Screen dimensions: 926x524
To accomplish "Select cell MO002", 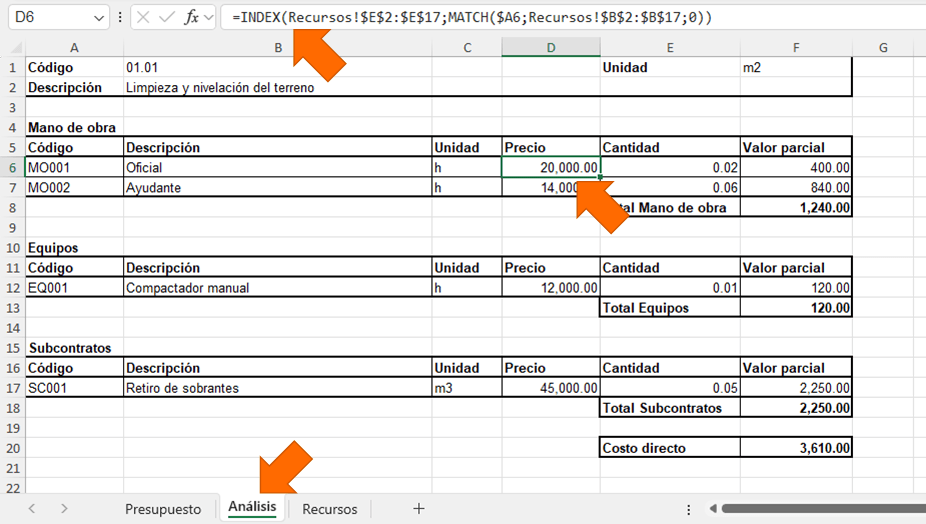I will point(74,188).
